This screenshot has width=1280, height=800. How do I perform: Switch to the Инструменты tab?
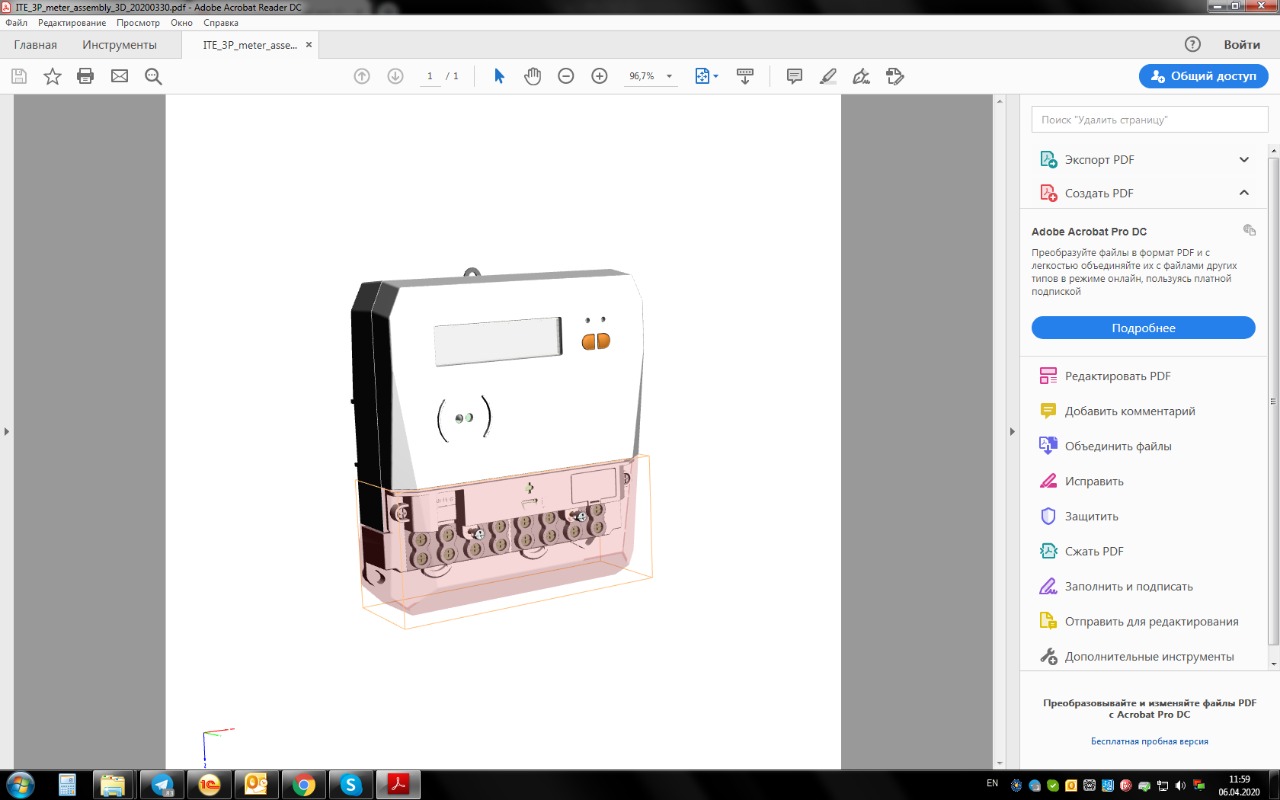119,45
